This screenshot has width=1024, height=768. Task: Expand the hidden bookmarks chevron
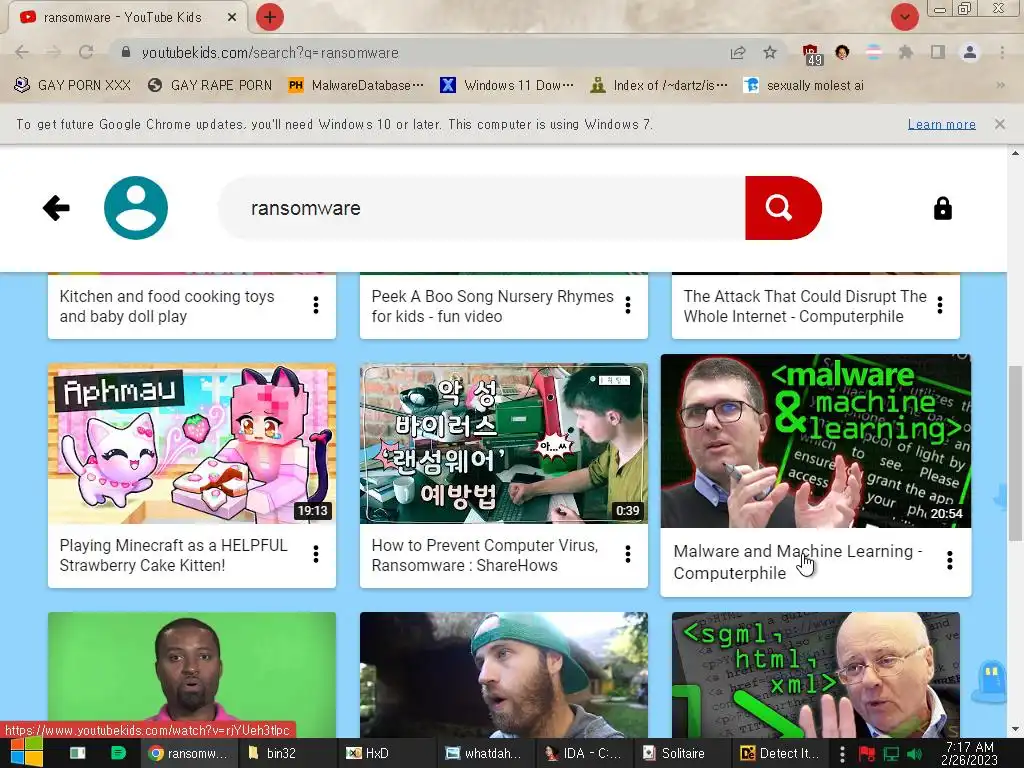(1000, 85)
